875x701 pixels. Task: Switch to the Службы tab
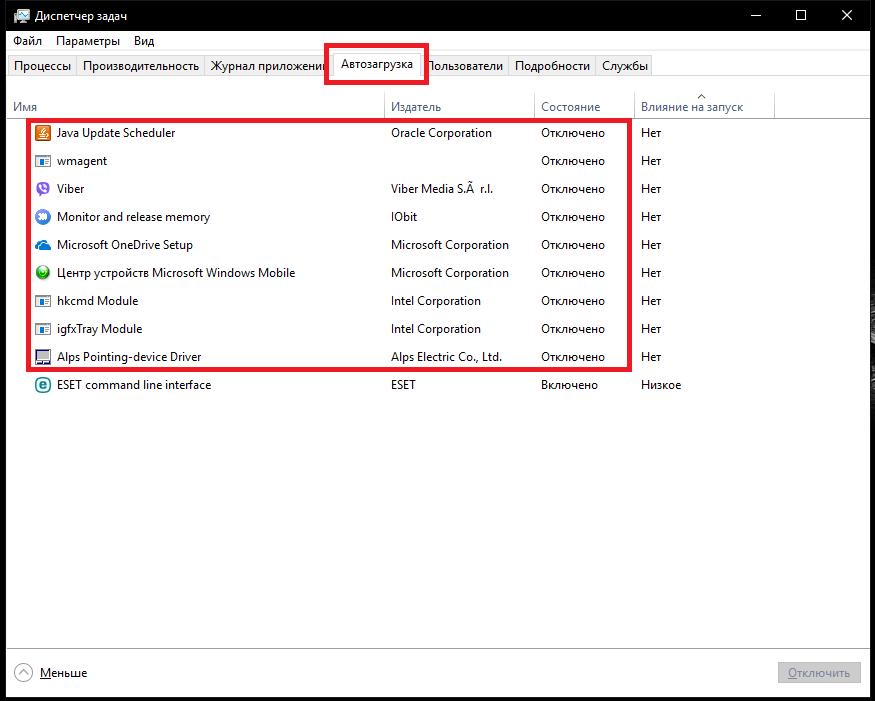click(626, 64)
